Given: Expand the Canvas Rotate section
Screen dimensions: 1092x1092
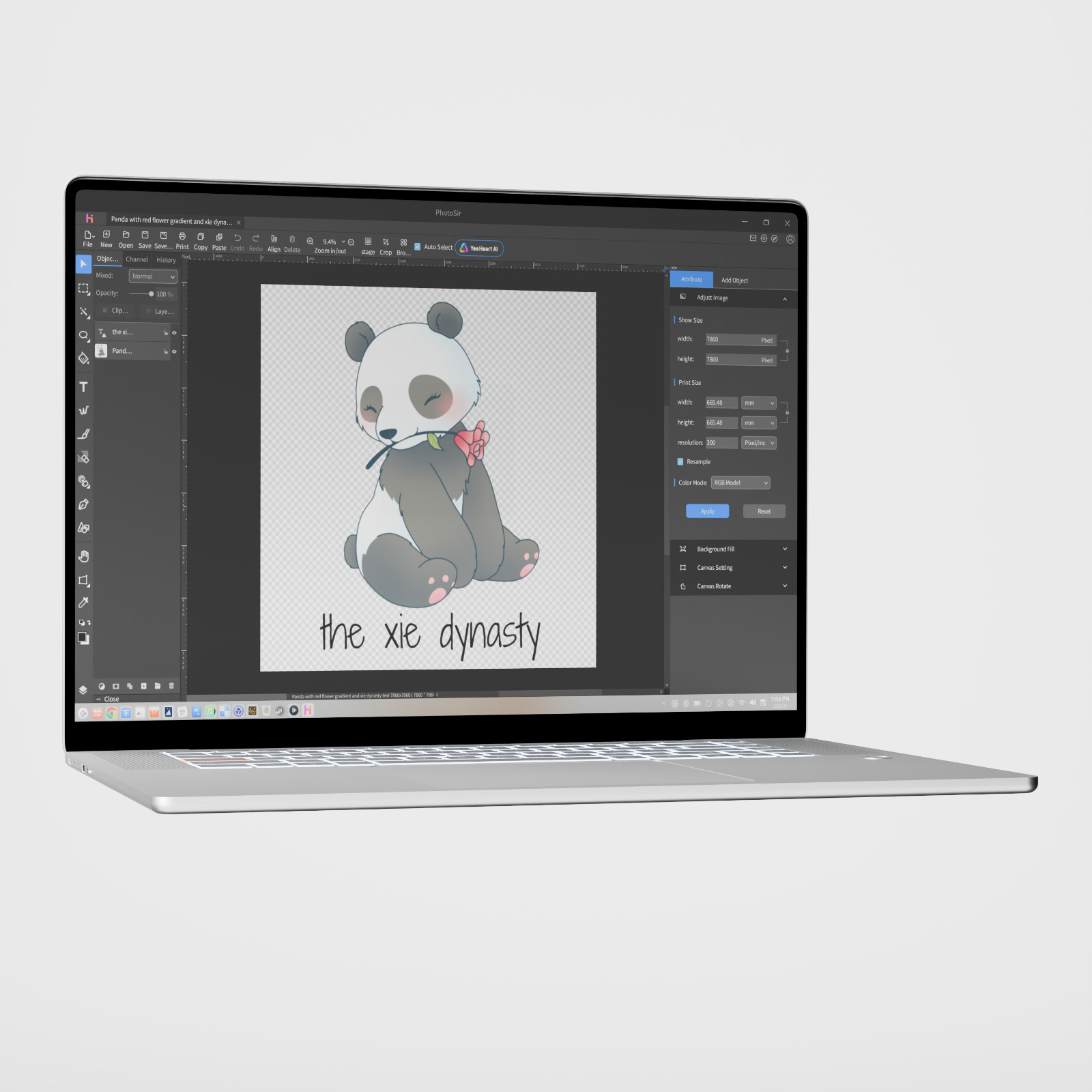Looking at the screenshot, I should (x=734, y=586).
